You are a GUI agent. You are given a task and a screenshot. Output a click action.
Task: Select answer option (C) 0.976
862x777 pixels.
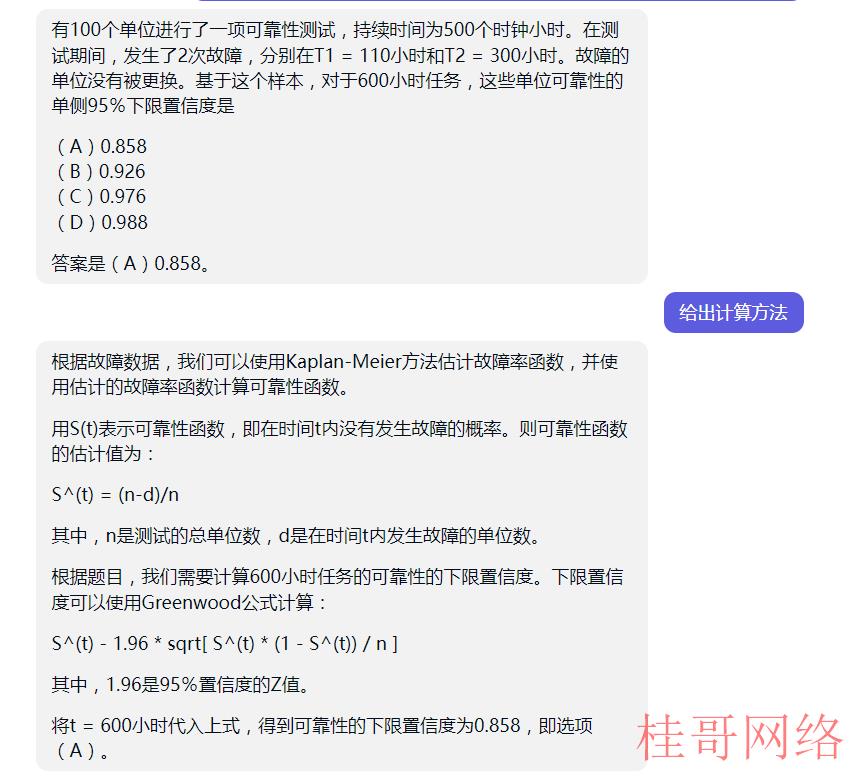coord(101,197)
